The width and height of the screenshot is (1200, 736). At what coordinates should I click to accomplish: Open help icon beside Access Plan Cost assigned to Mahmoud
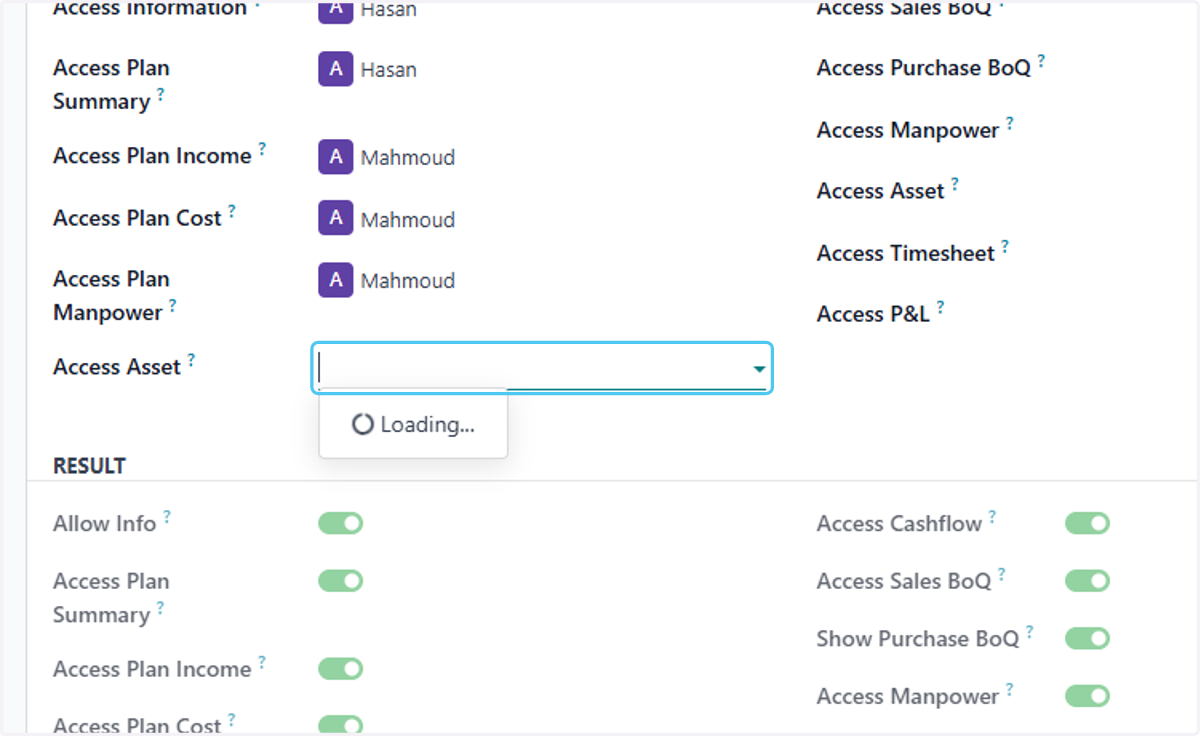[232, 211]
